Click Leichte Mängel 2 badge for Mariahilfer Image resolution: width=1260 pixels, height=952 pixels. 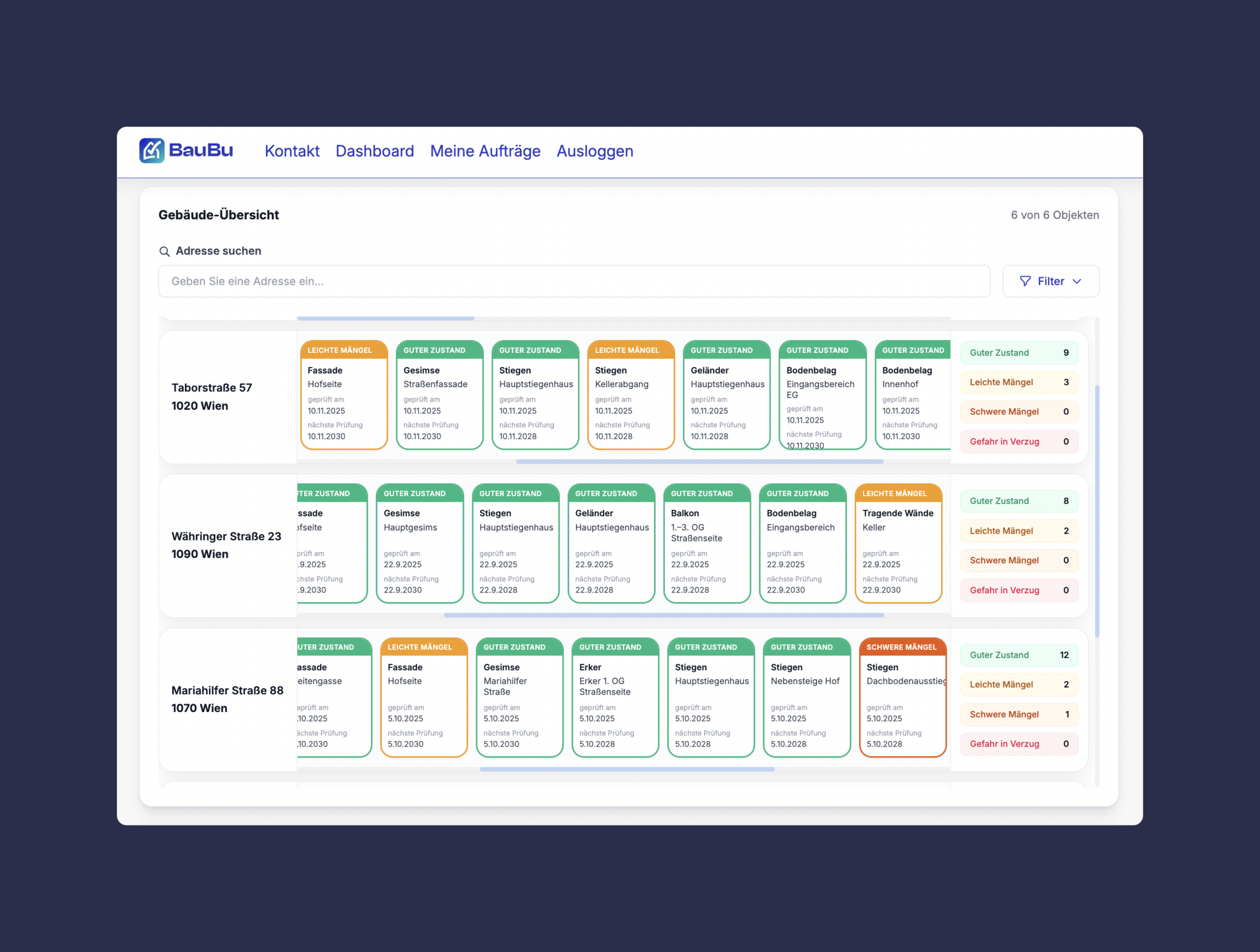pyautogui.click(x=1019, y=685)
